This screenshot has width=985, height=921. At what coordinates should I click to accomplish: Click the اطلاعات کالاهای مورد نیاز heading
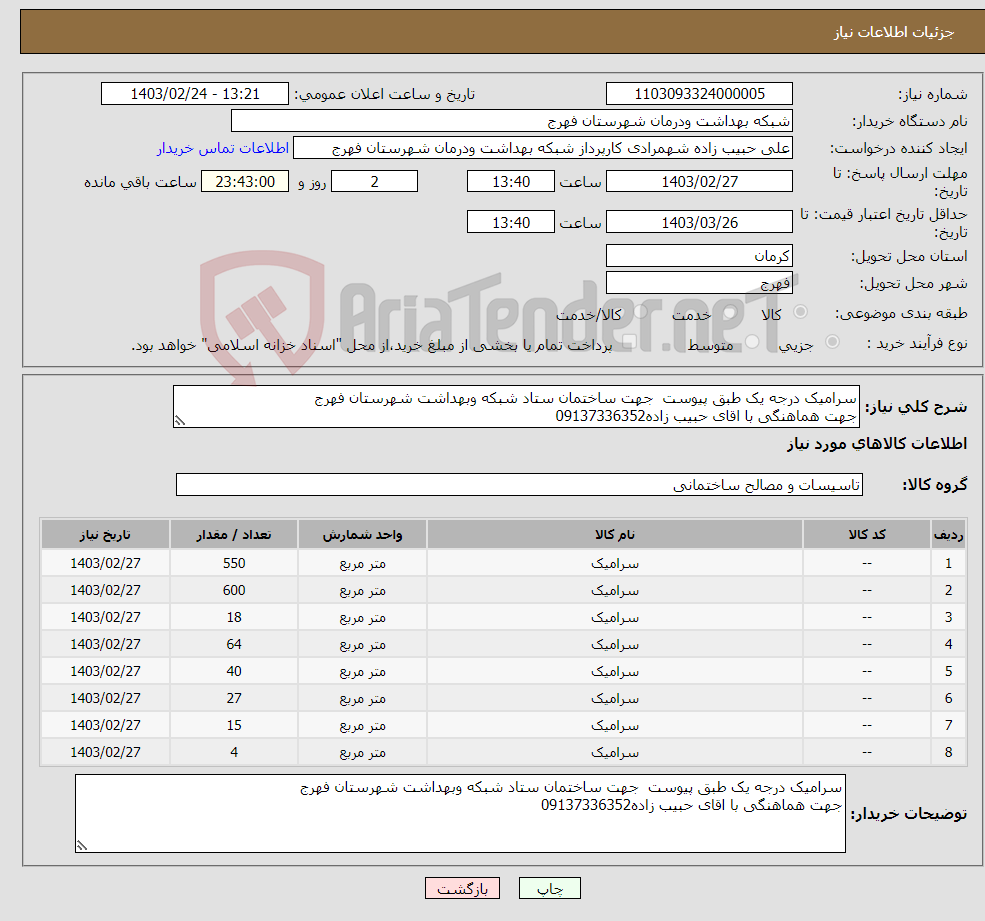pos(877,444)
